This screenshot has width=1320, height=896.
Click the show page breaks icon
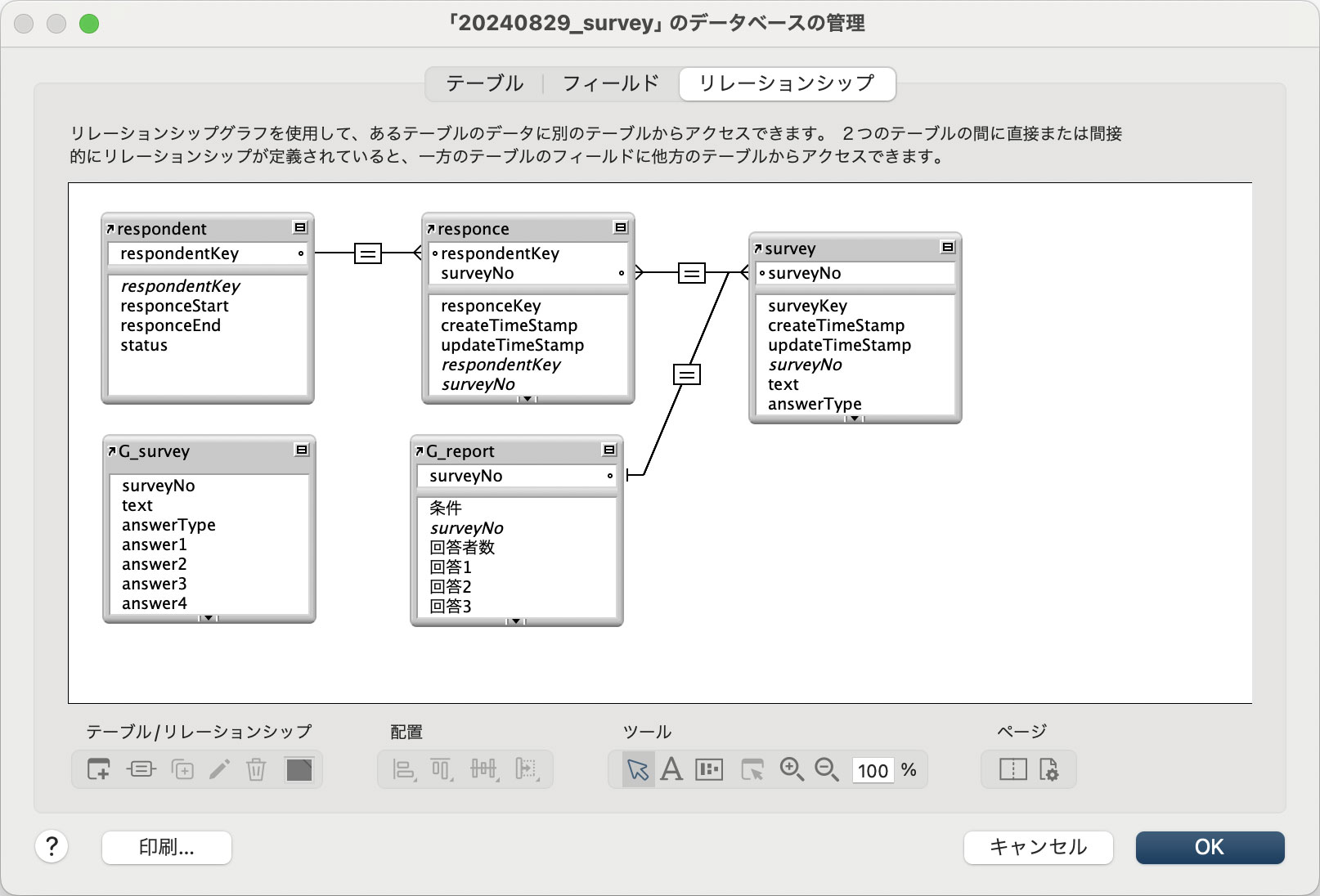1012,769
